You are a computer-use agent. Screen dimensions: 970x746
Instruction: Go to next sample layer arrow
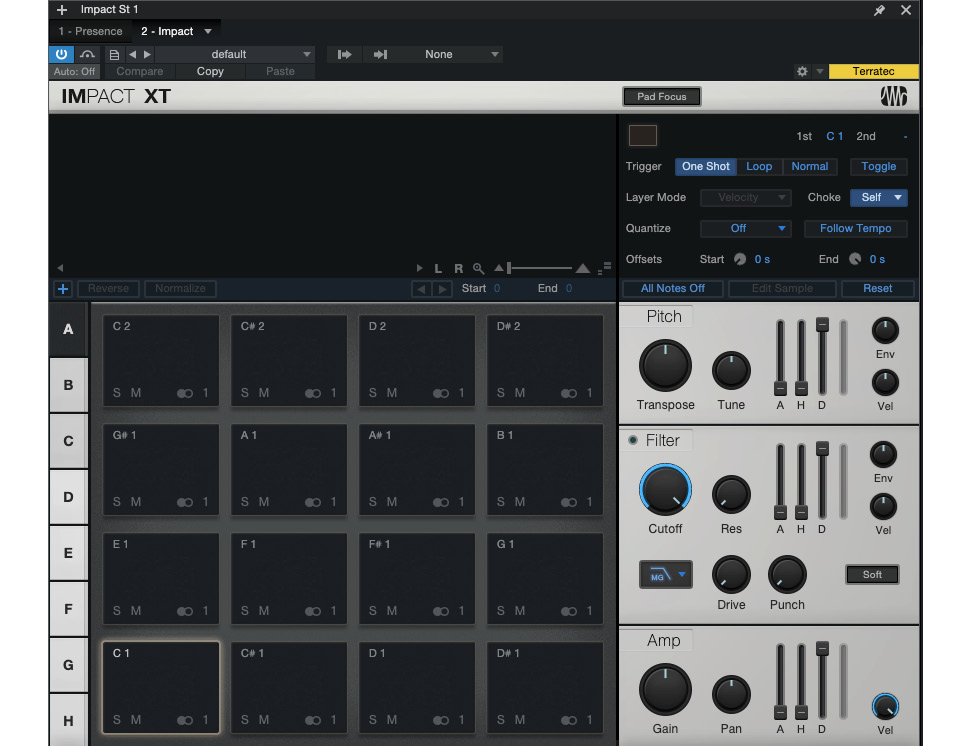[442, 289]
